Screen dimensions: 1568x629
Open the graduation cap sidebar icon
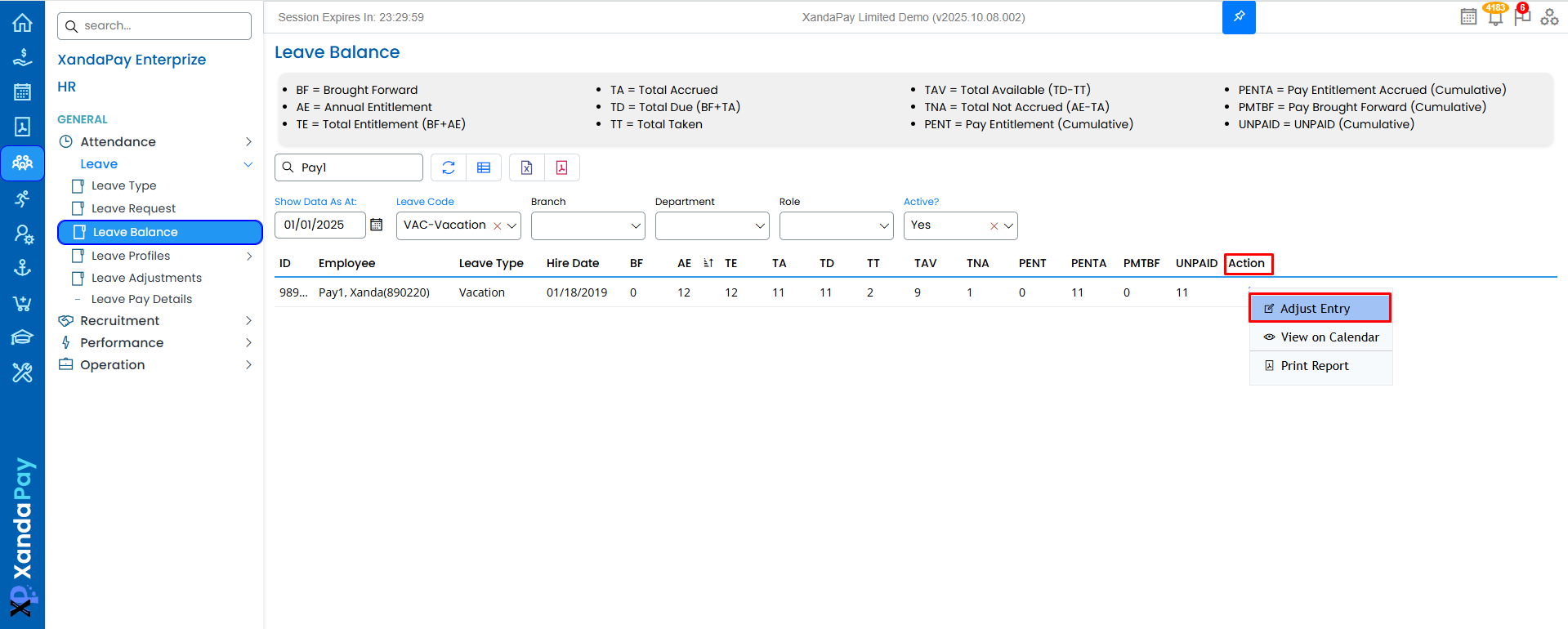point(22,337)
